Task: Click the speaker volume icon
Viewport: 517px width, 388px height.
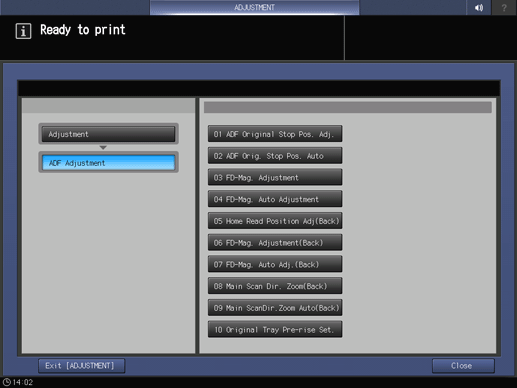Action: (479, 7)
